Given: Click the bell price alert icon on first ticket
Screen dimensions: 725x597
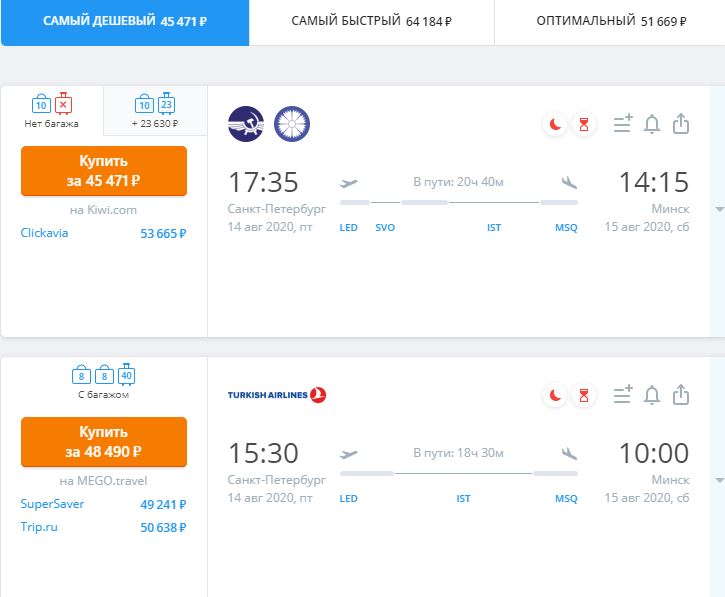Looking at the screenshot, I should pos(652,124).
